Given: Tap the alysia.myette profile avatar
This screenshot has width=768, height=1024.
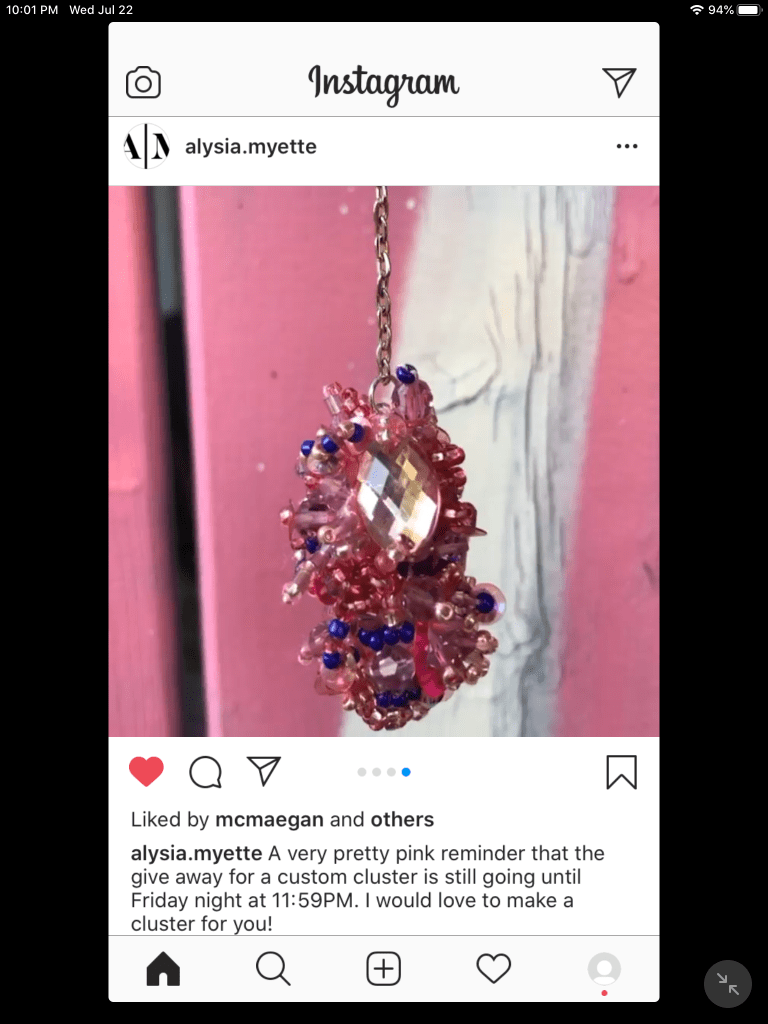Looking at the screenshot, I should (147, 146).
